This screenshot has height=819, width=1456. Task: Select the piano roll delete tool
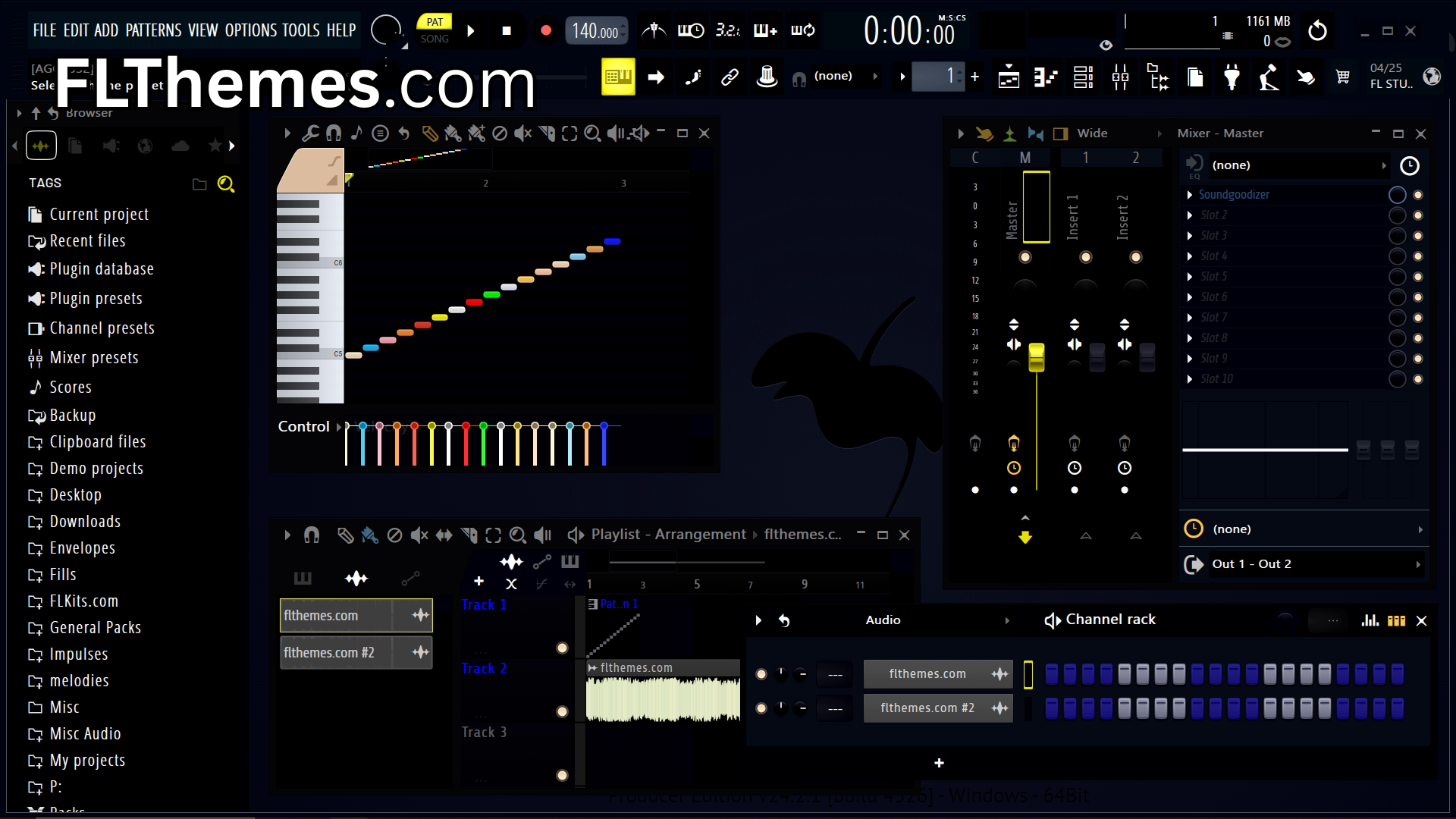pos(499,133)
